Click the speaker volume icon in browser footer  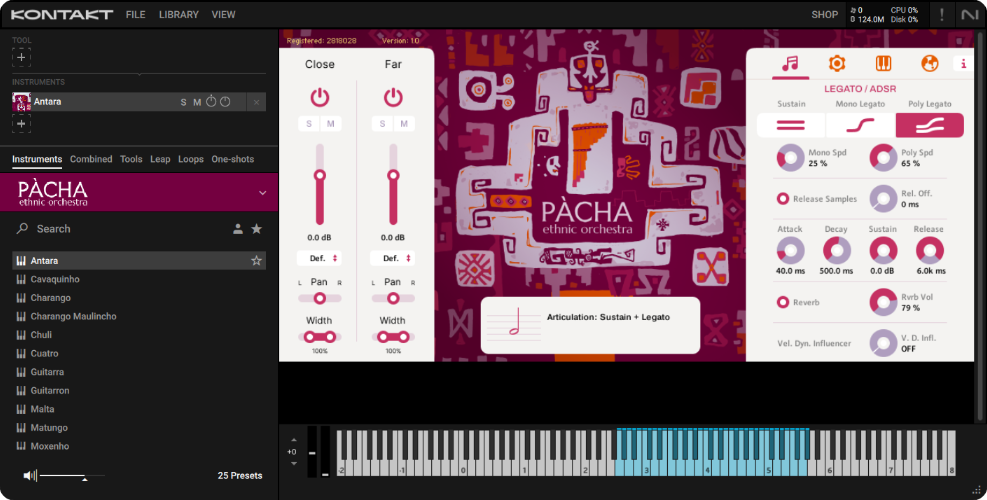click(x=30, y=475)
